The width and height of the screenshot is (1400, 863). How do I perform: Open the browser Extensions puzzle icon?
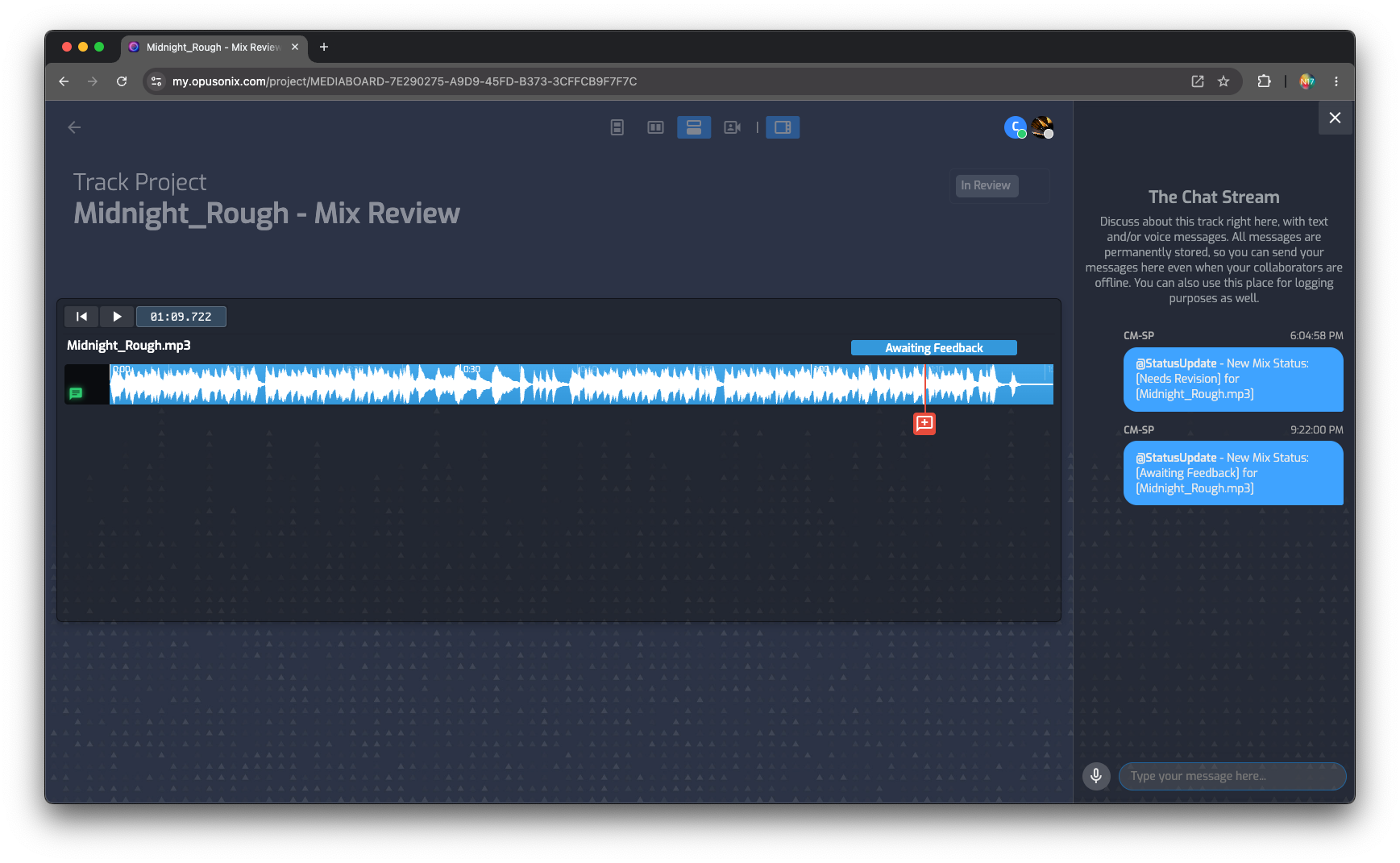[1264, 81]
